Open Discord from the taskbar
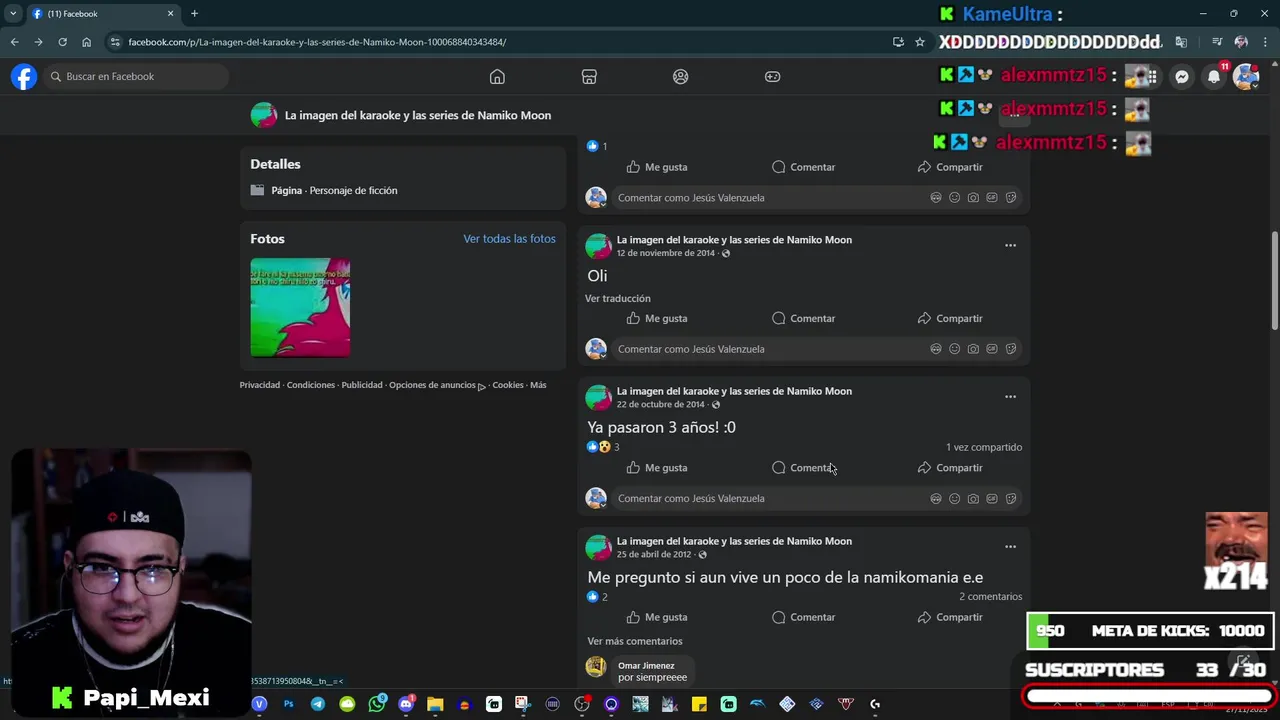The image size is (1280, 720). click(x=406, y=704)
